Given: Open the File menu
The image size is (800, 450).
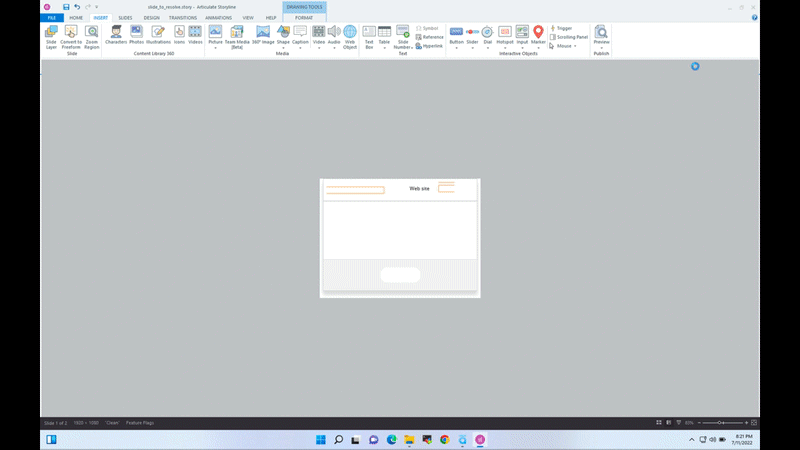Looking at the screenshot, I should point(52,18).
